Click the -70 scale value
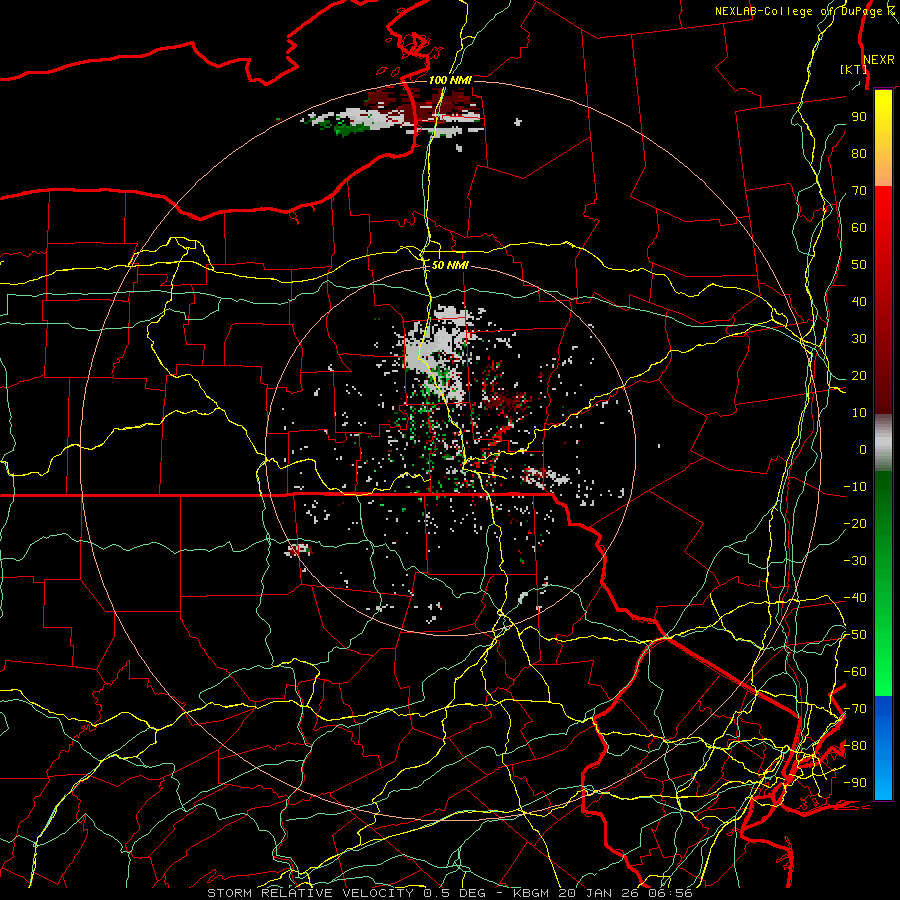Viewport: 900px width, 900px height. pyautogui.click(x=855, y=709)
